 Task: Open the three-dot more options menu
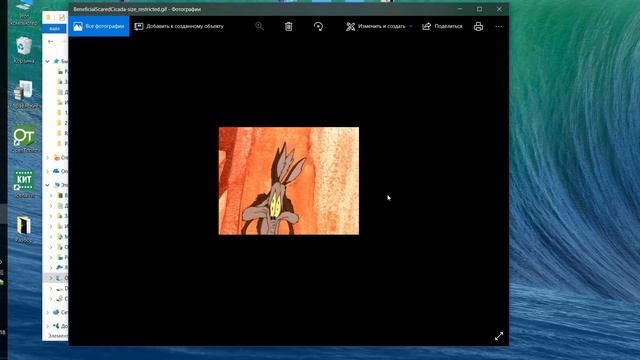coord(499,26)
